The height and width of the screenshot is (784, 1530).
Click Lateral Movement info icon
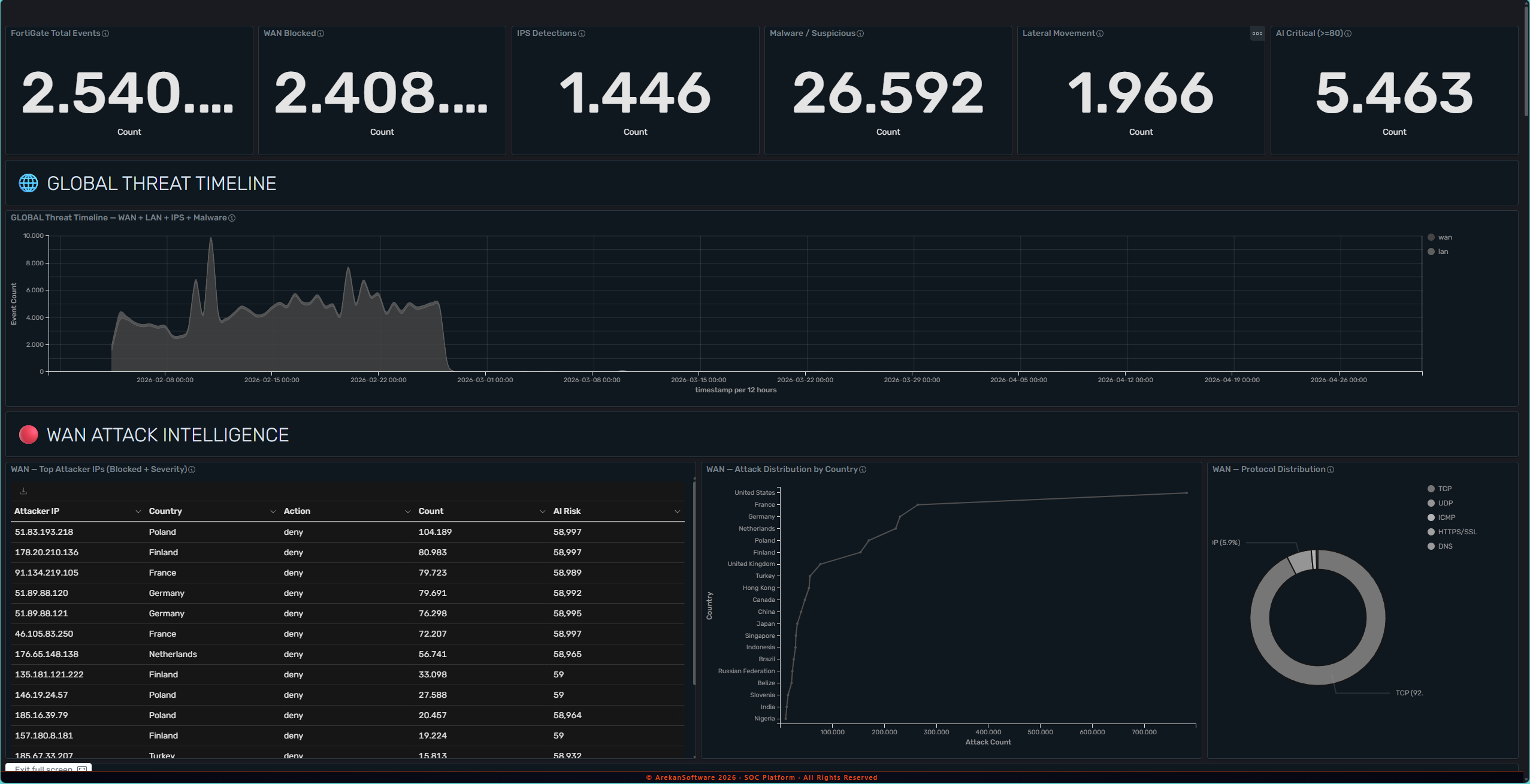[1100, 34]
